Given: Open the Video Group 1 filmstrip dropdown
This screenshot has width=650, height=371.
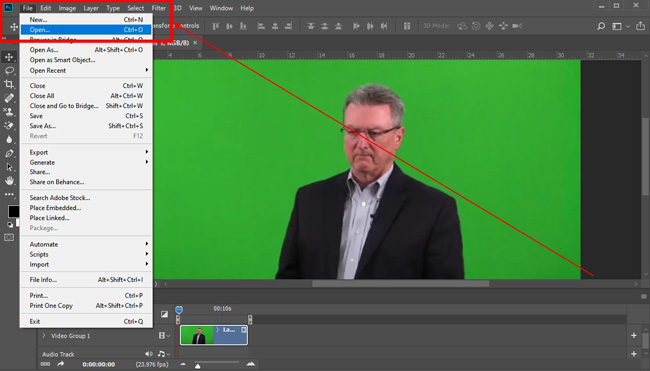Looking at the screenshot, I should click(164, 335).
